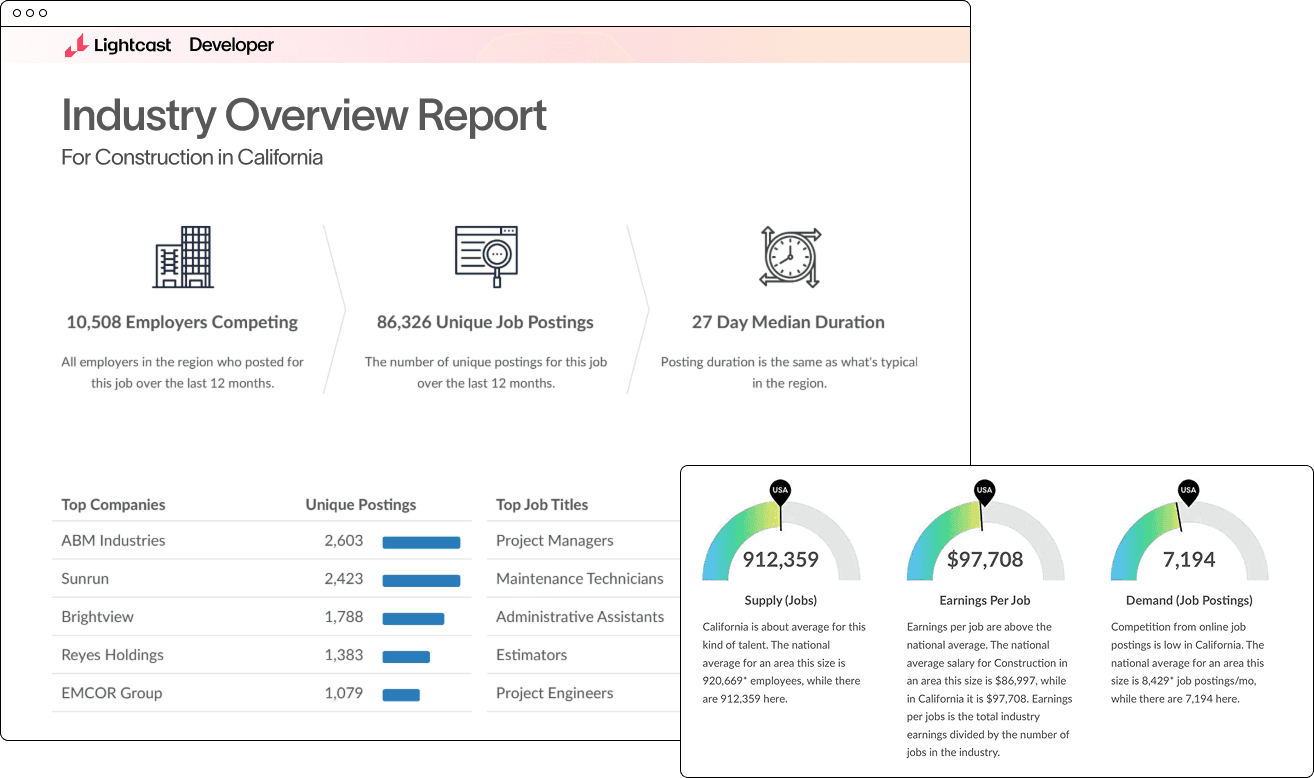Click the 86,326 Unique Job Postings heading
Image resolution: width=1314 pixels, height=778 pixels.
pos(485,322)
